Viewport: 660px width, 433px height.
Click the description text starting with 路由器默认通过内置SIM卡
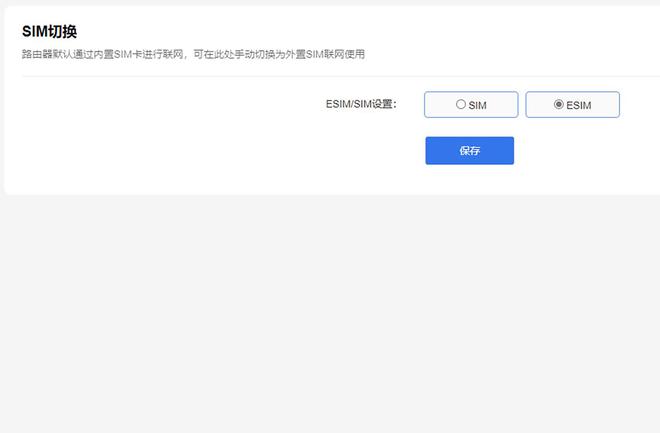[x=193, y=54]
